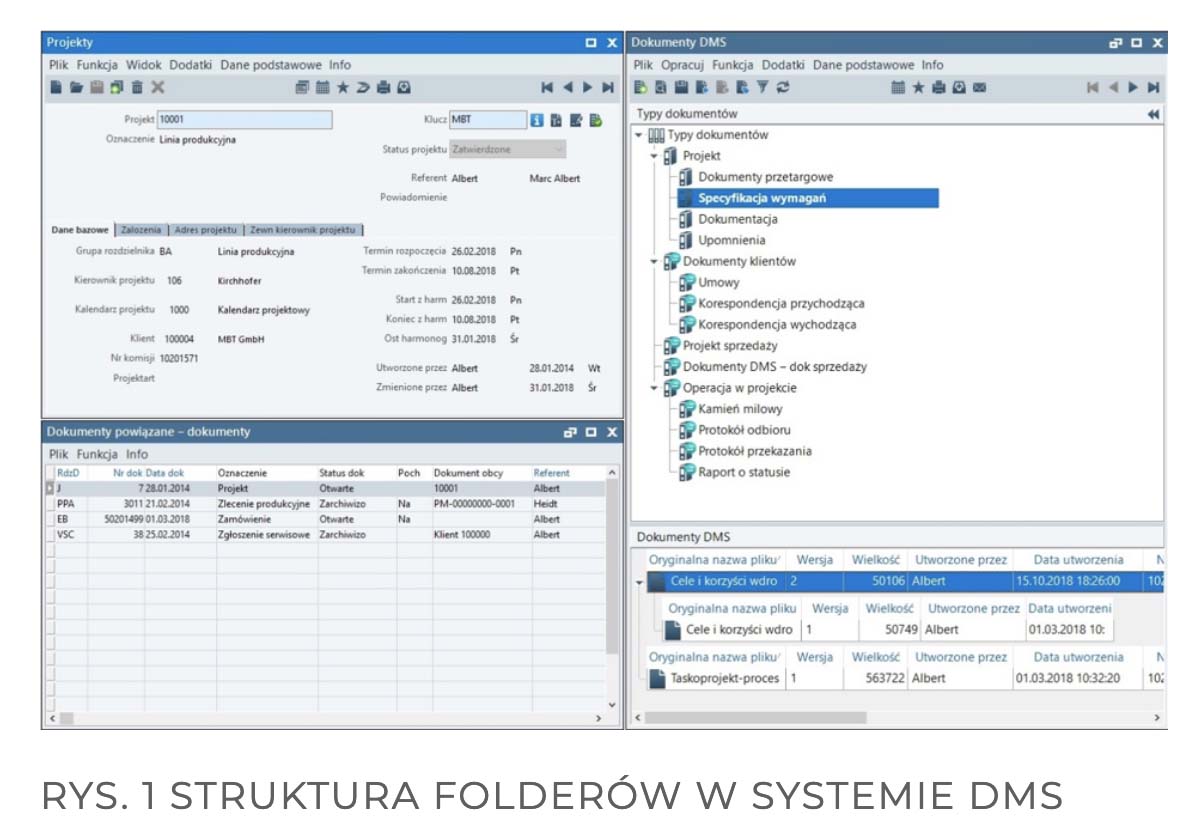Open the calendar icon in the Projekty toolbar

click(322, 88)
